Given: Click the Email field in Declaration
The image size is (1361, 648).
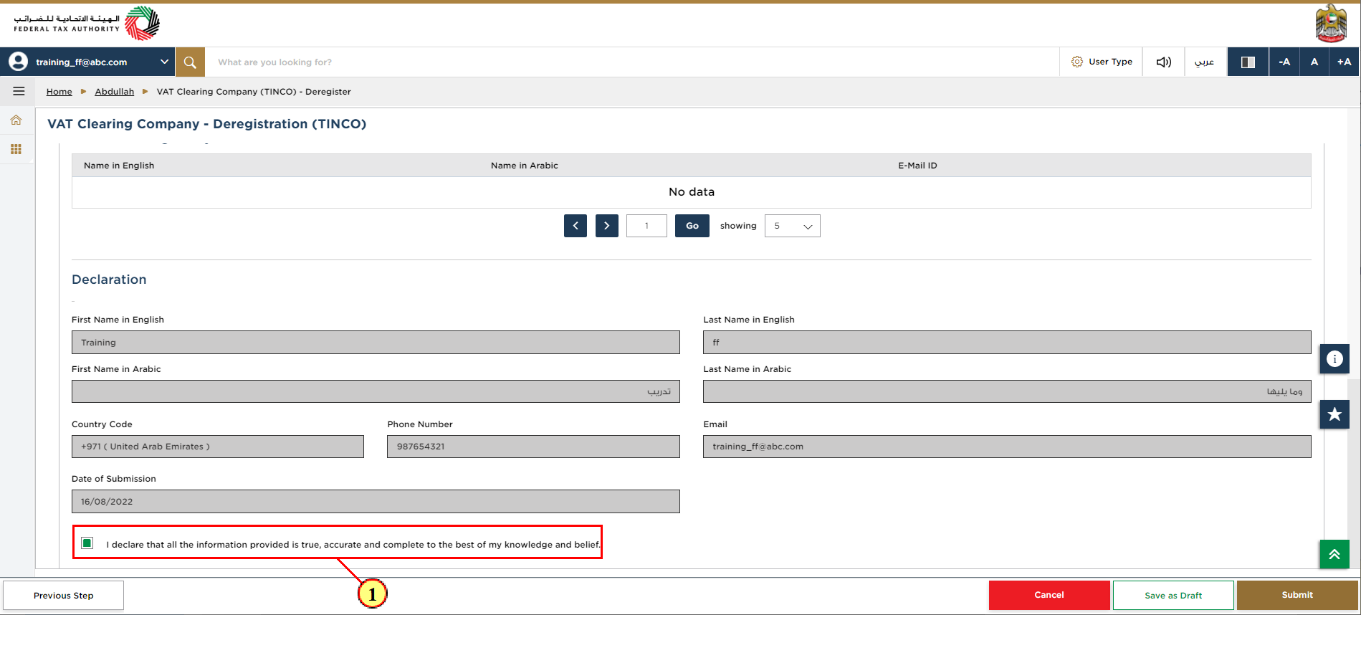Looking at the screenshot, I should 1007,446.
